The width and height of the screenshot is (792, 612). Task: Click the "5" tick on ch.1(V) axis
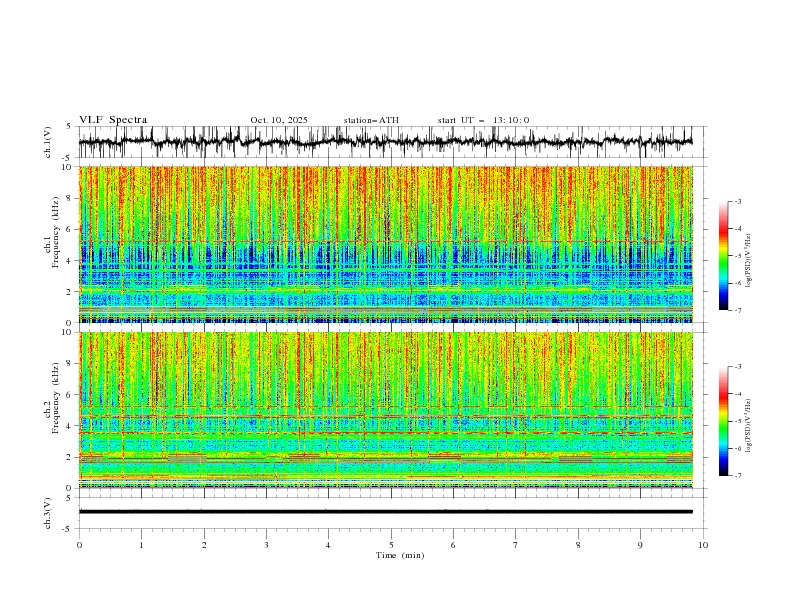pos(69,126)
